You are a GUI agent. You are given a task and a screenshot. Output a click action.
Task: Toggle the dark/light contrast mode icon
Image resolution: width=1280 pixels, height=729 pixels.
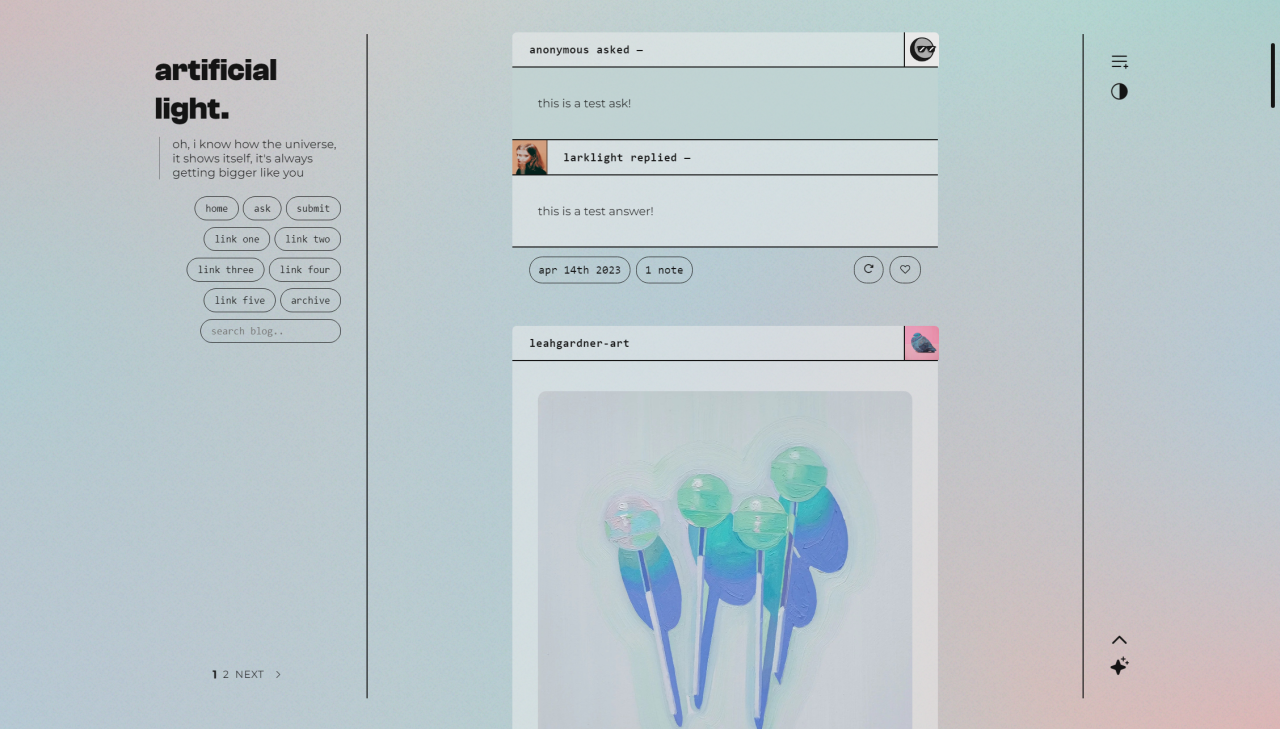[x=1119, y=92]
